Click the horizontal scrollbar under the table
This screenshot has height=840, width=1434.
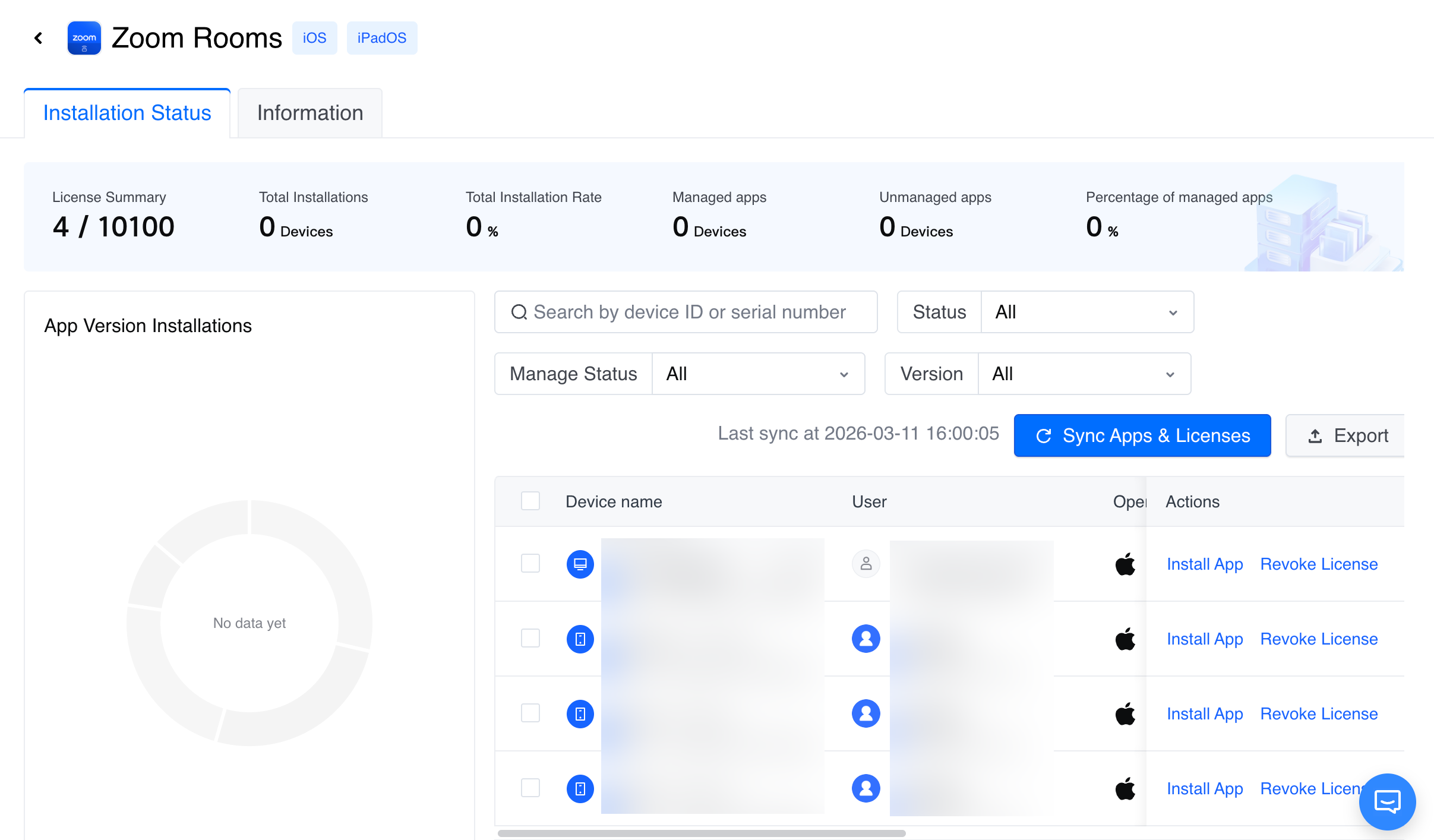pyautogui.click(x=701, y=833)
